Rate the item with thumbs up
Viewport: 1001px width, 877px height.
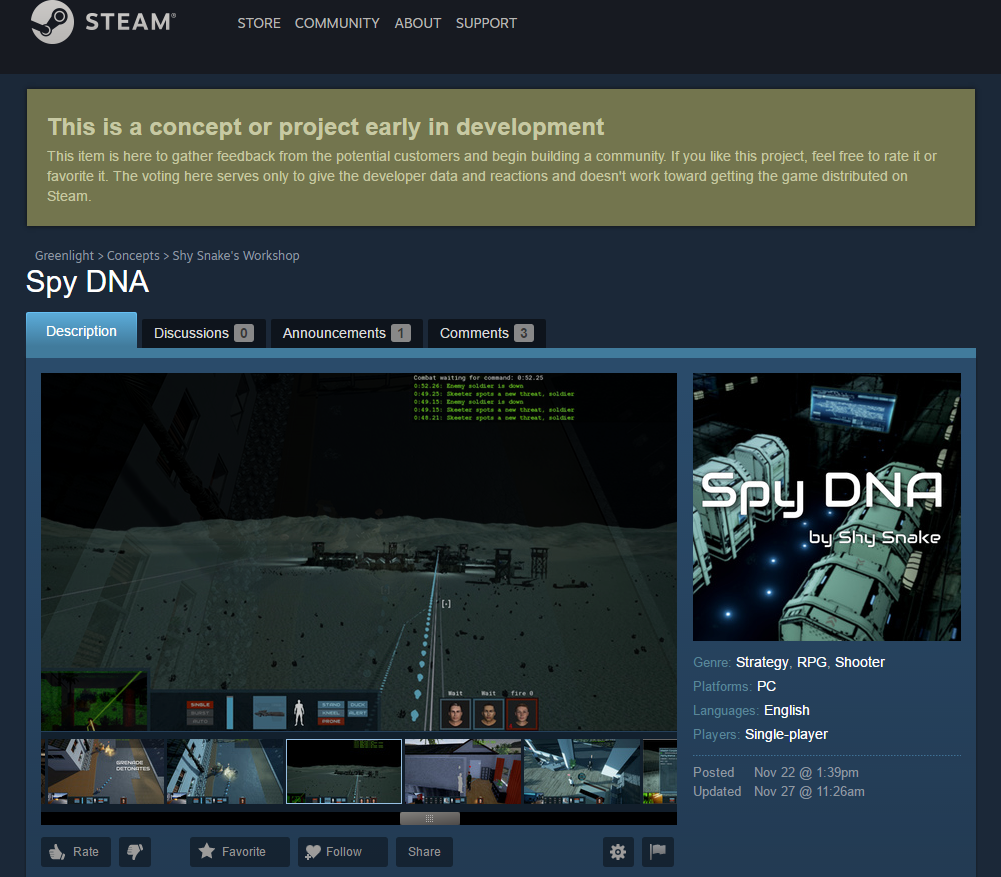click(x=75, y=851)
